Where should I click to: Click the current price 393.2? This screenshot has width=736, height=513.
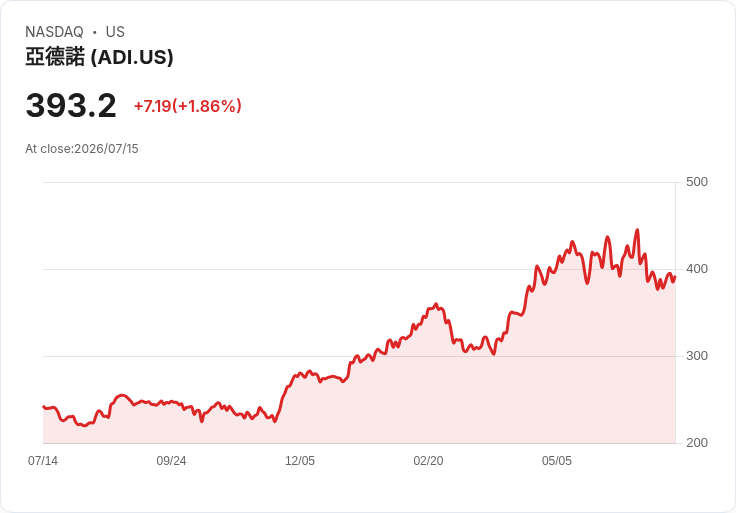(x=71, y=106)
